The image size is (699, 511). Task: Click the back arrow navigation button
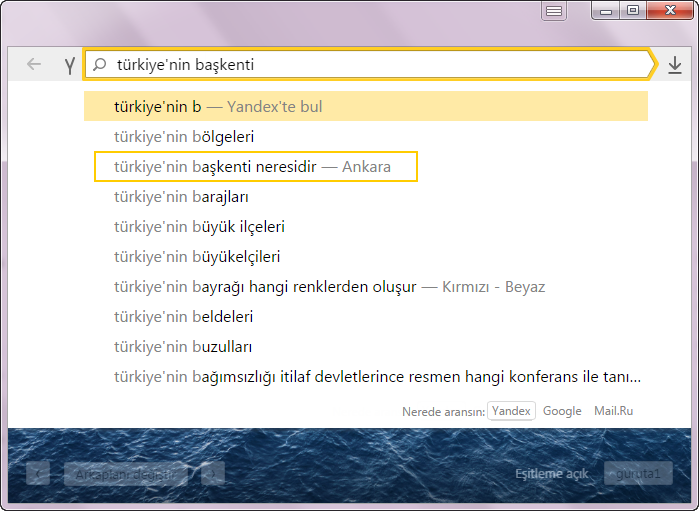pyautogui.click(x=34, y=64)
